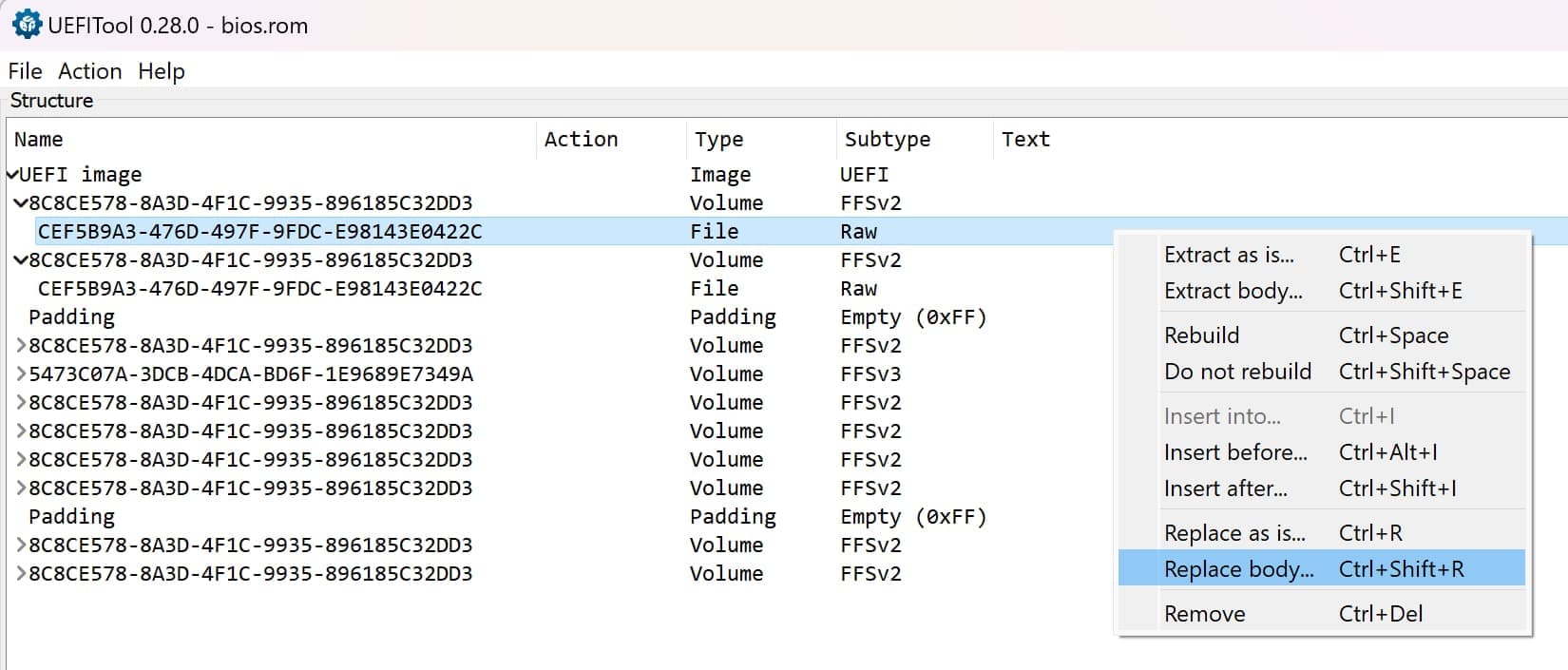This screenshot has height=670, width=1568.
Task: Choose Extract as is... from context menu
Action: 1321,255
